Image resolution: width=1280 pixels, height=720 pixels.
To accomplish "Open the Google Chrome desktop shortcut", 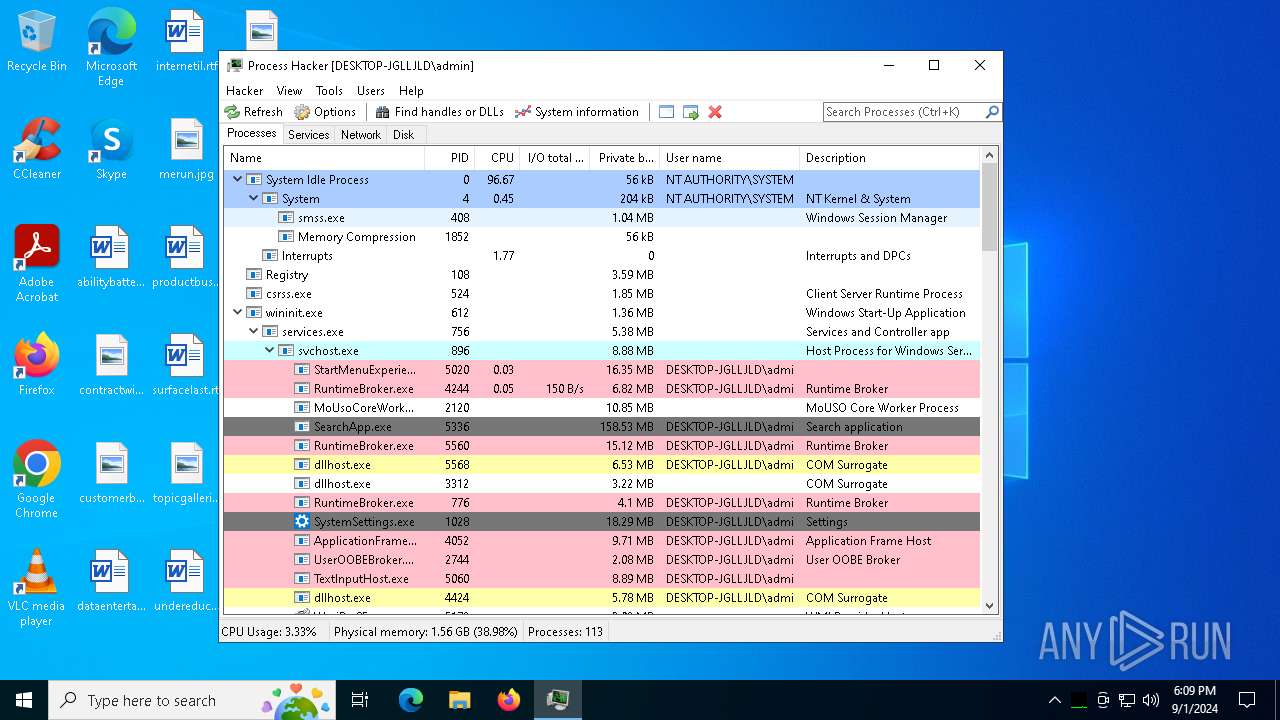I will pos(37,479).
